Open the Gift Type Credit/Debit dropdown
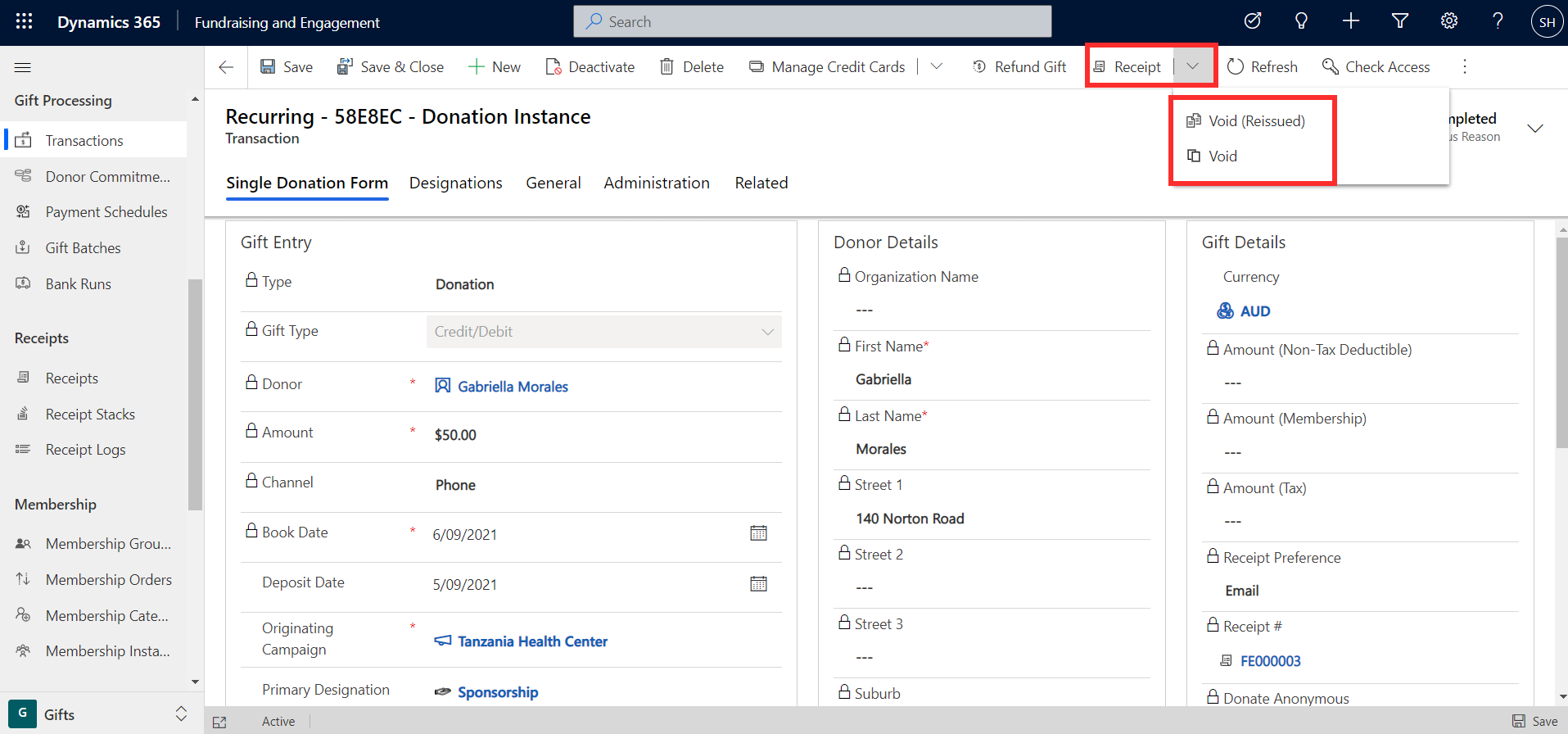This screenshot has height=734, width=1568. click(x=603, y=332)
